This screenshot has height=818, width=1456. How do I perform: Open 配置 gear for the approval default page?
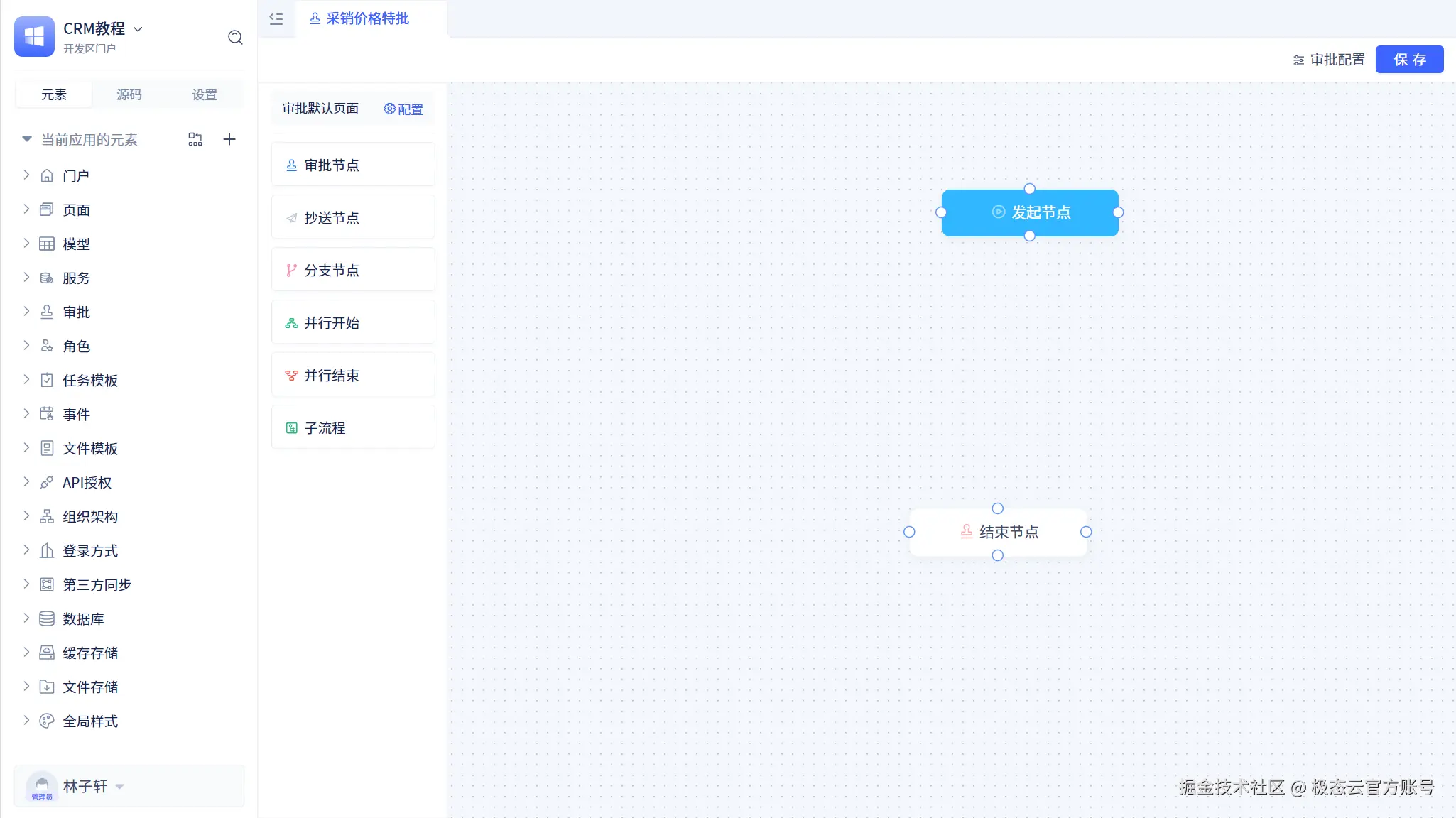pos(403,109)
